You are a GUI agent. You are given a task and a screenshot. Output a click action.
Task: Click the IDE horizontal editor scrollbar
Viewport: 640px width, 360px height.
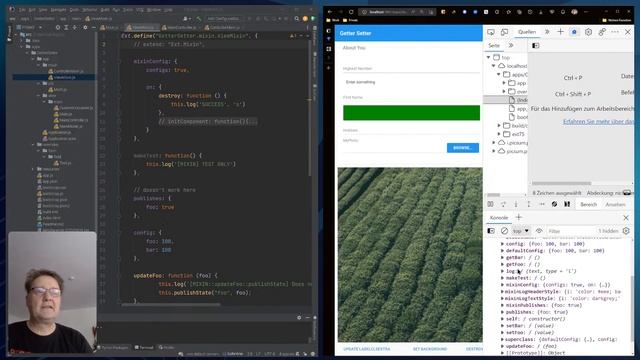(x=171, y=304)
